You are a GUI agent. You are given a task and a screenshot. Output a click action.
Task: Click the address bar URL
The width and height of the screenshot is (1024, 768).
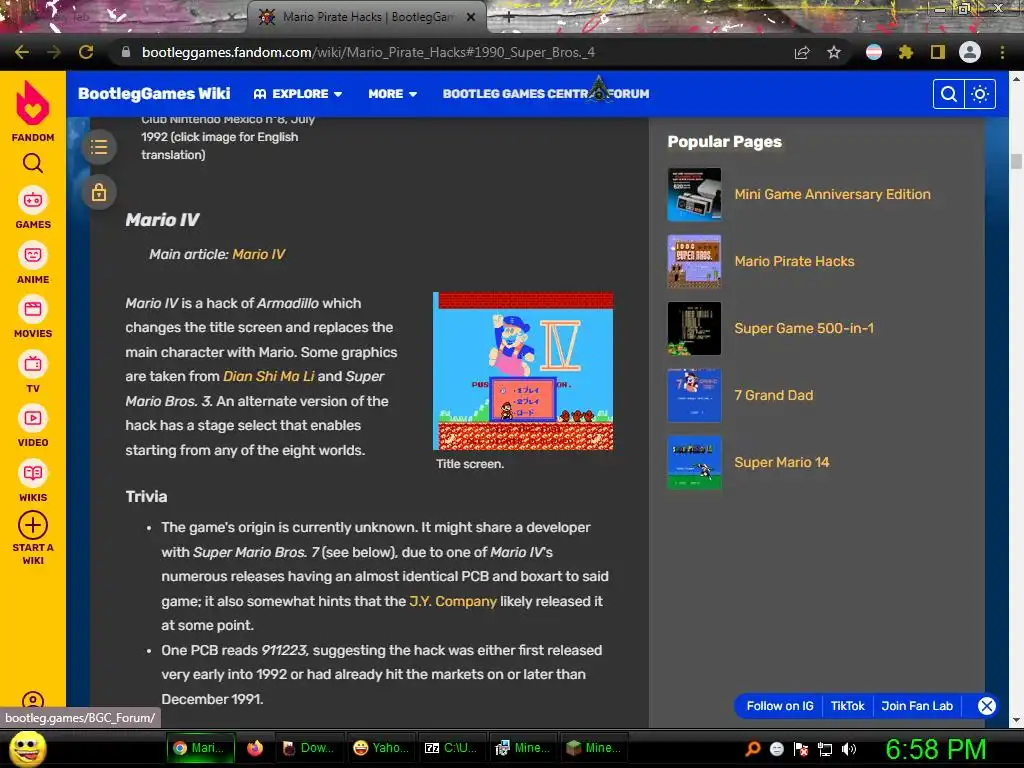368,52
